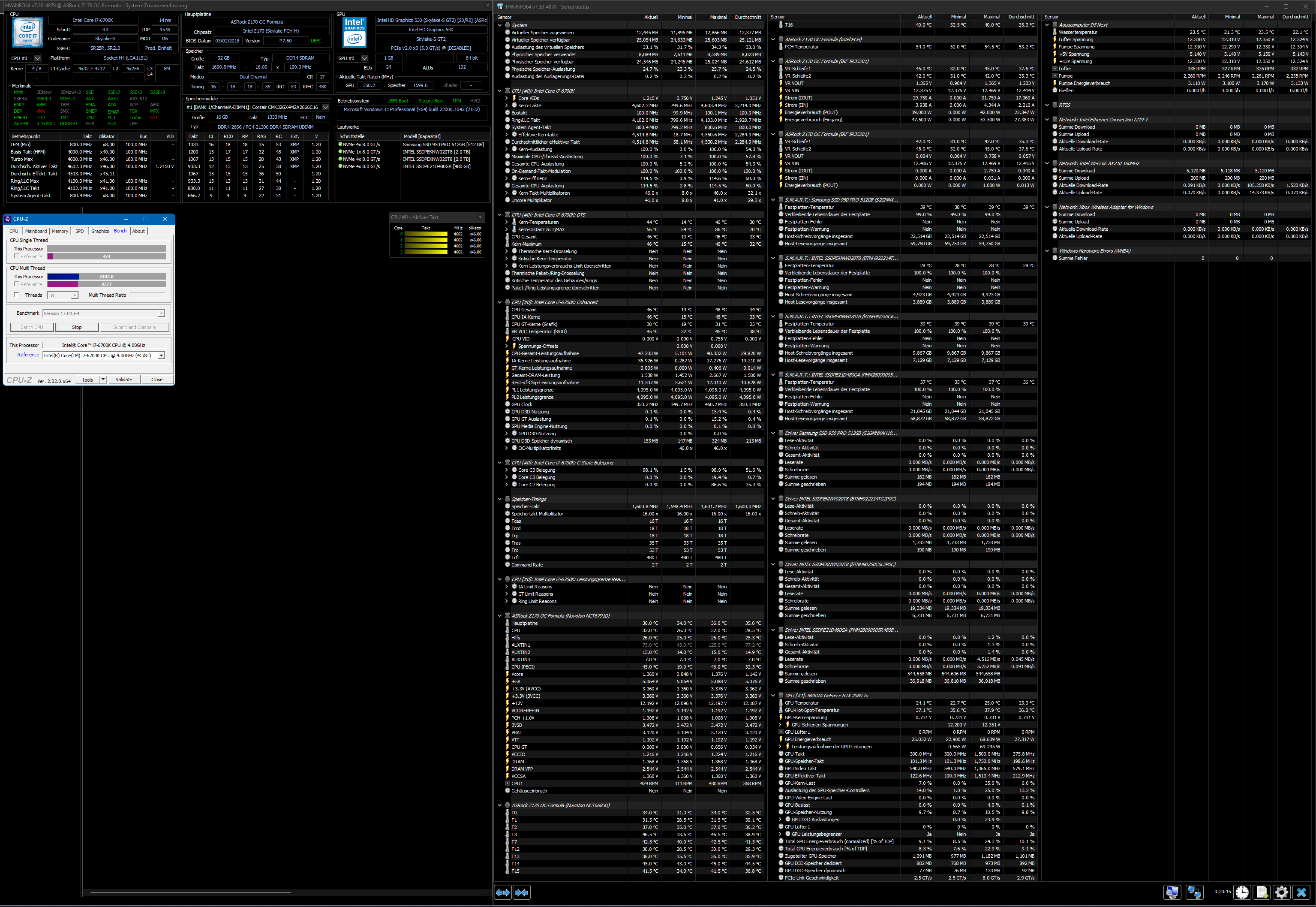Switch to the SPD tab in CPU-Z
This screenshot has width=1316, height=907.
(79, 231)
